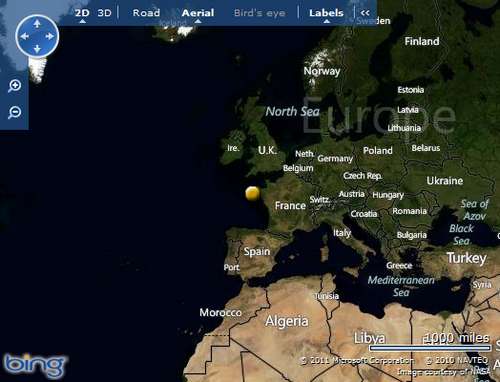
Task: Click the Czech Rep. label
Action: [x=363, y=176]
